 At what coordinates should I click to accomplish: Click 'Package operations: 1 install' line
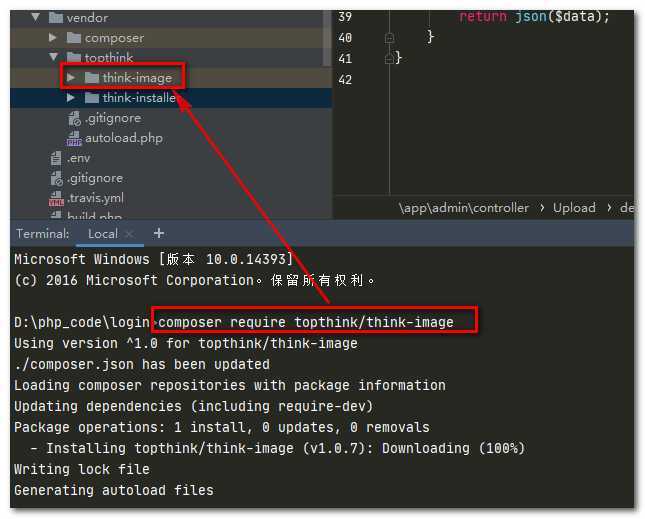click(x=222, y=427)
